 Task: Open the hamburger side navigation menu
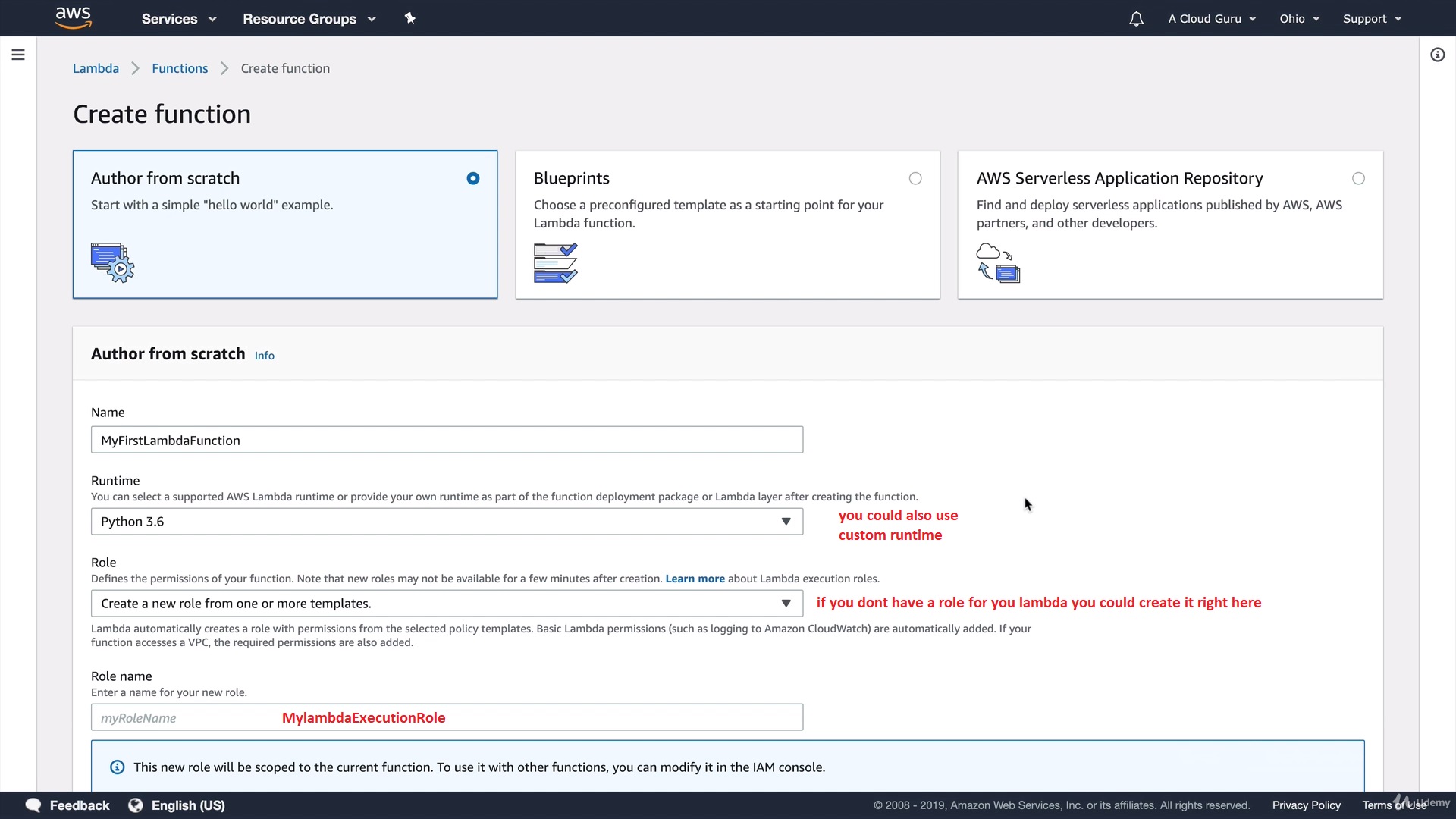tap(18, 55)
